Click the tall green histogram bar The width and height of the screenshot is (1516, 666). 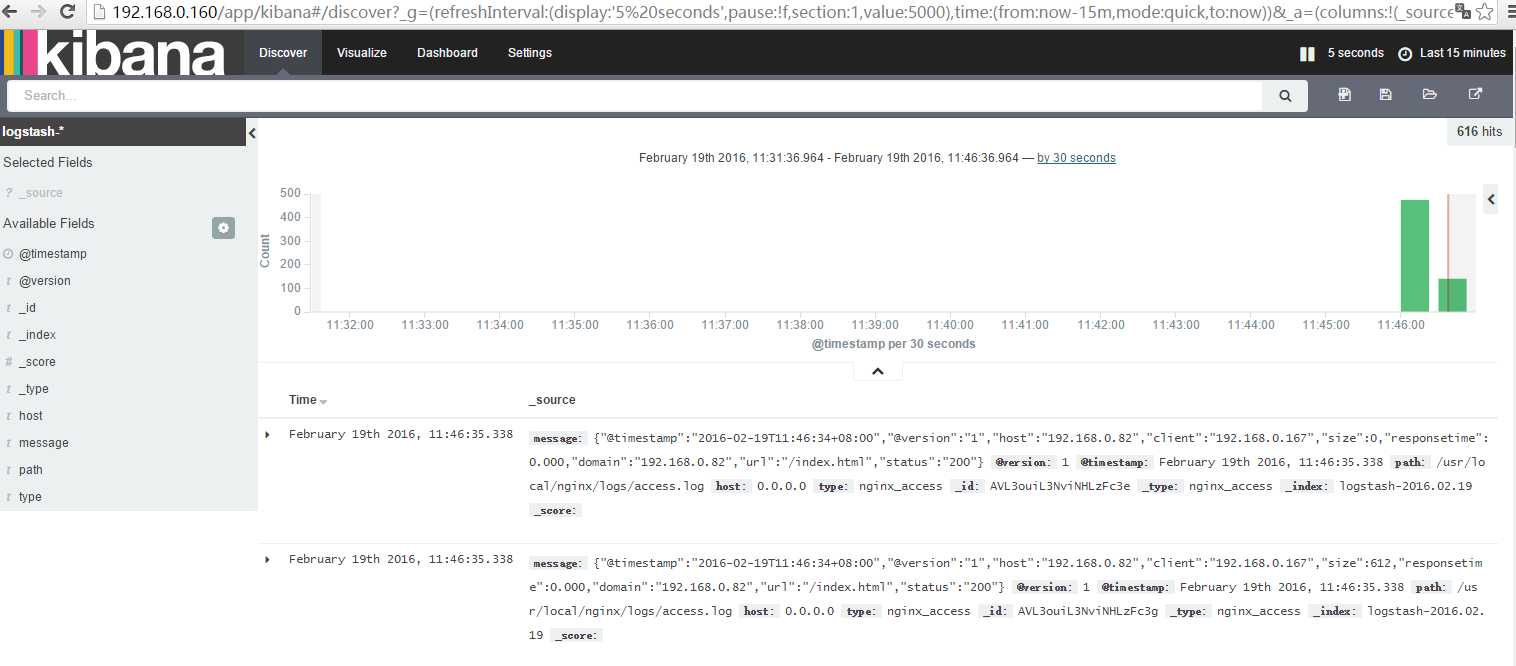[1414, 256]
